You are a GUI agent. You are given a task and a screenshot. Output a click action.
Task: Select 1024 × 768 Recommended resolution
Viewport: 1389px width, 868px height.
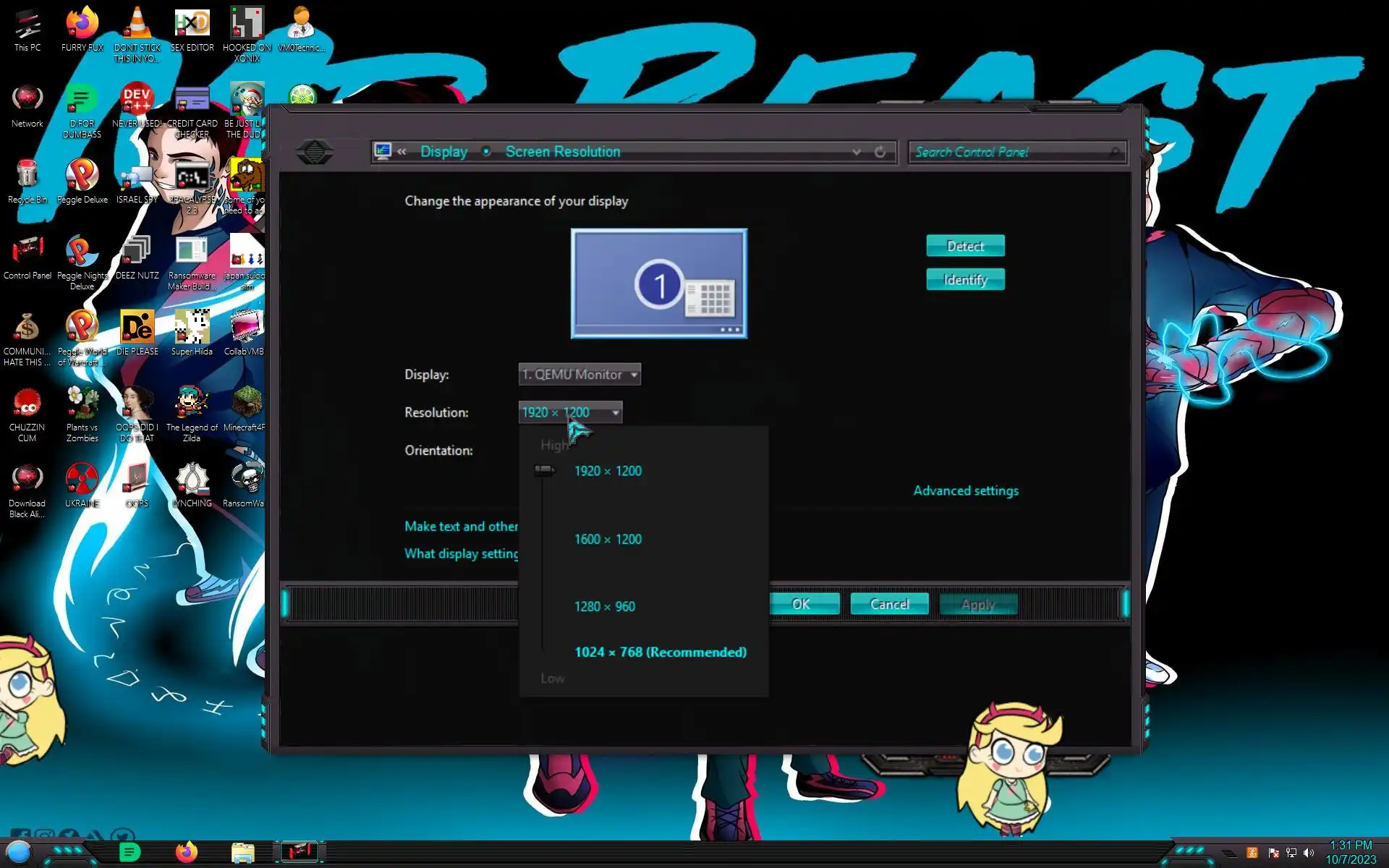pos(660,652)
